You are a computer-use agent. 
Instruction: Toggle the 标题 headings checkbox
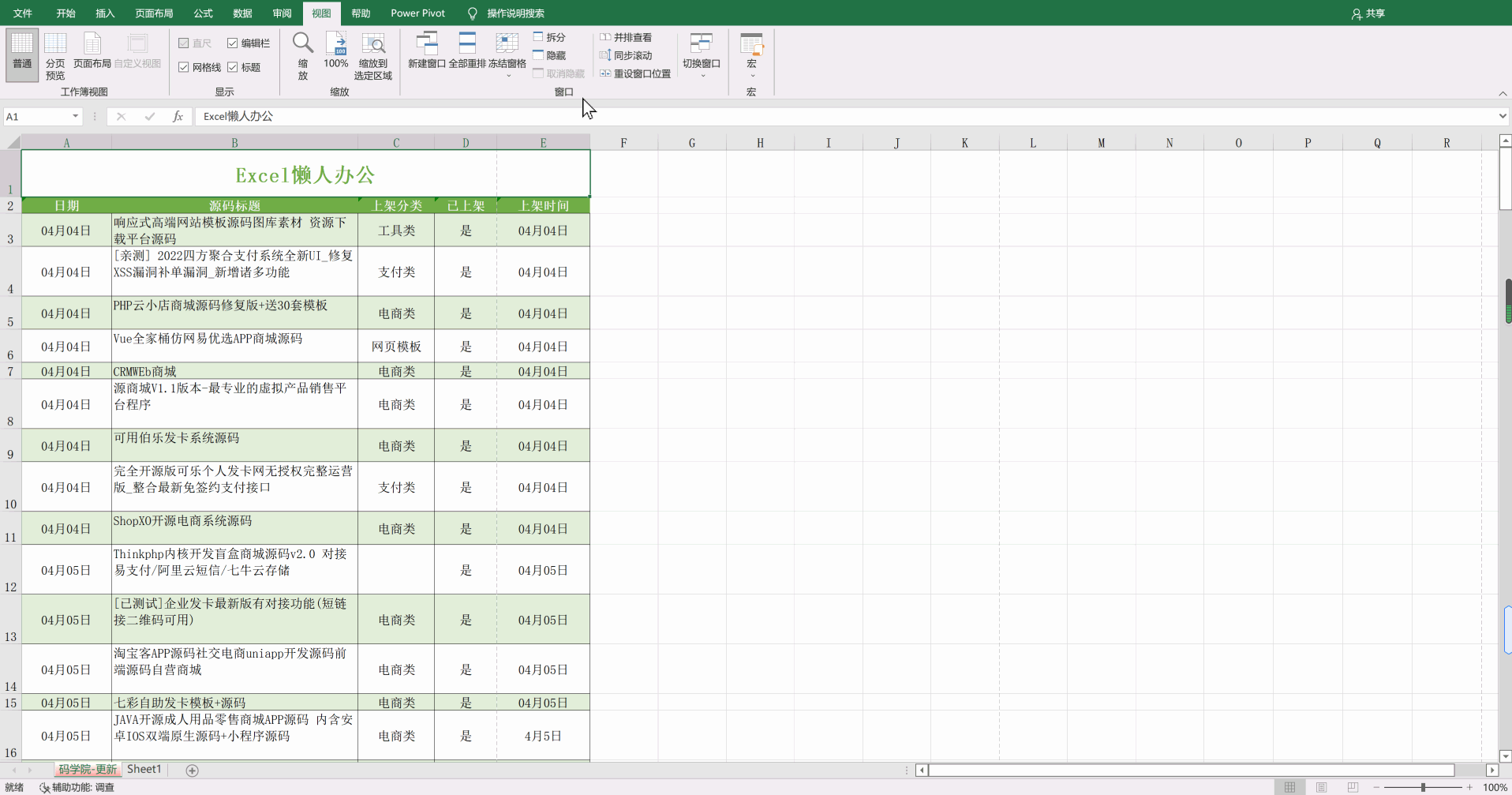[x=244, y=67]
